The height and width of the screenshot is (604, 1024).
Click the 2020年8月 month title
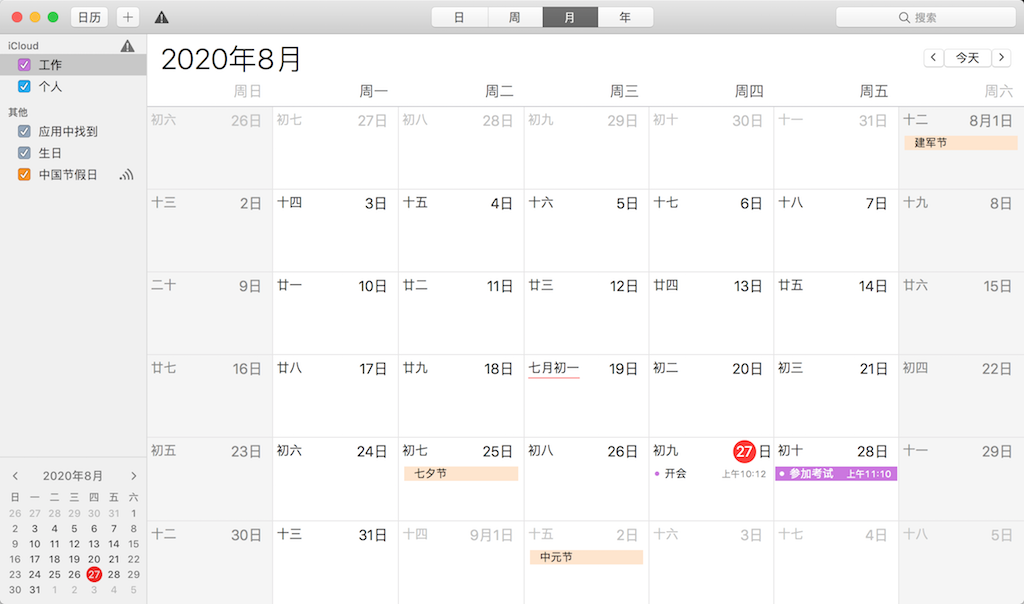coord(231,59)
